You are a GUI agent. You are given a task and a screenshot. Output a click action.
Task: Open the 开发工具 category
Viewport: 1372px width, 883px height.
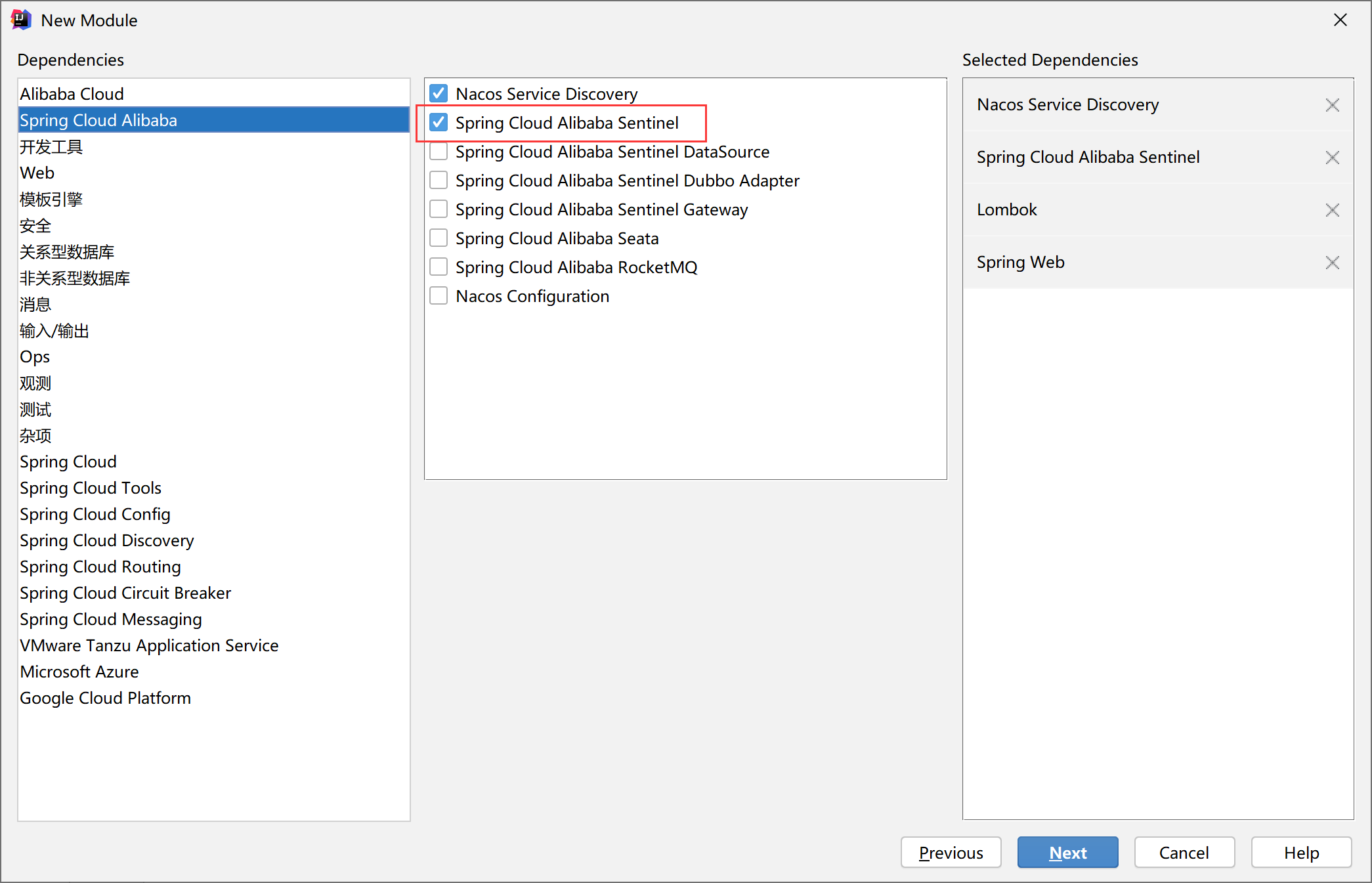pos(213,146)
